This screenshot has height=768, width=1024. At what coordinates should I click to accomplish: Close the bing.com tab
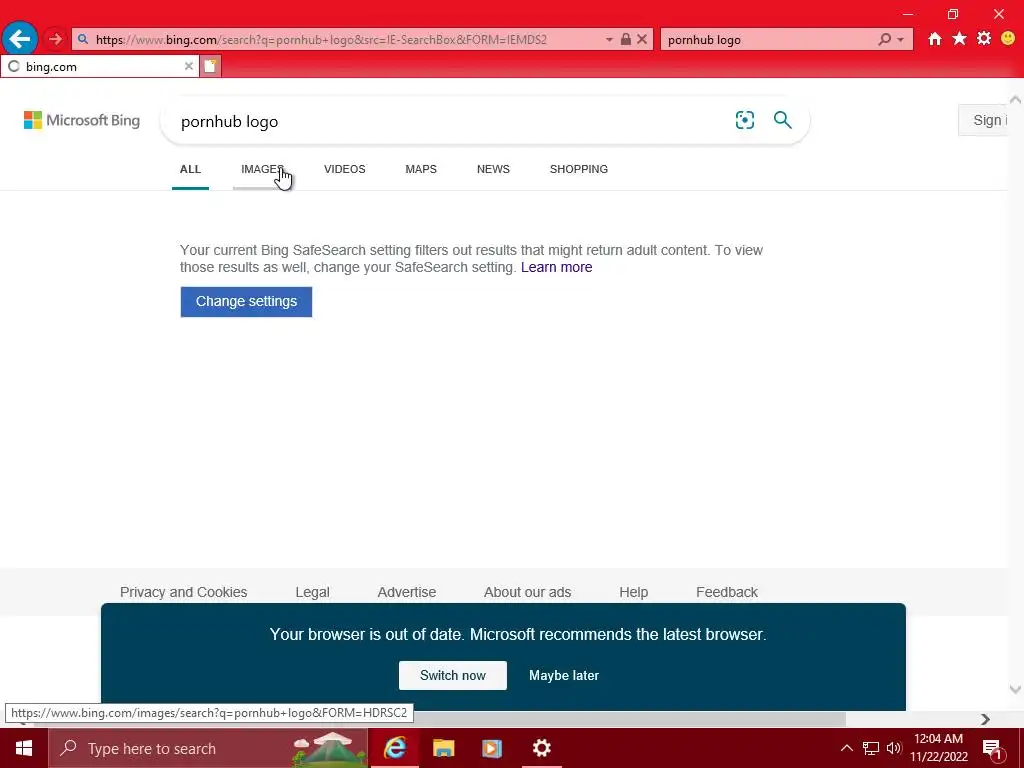point(188,66)
